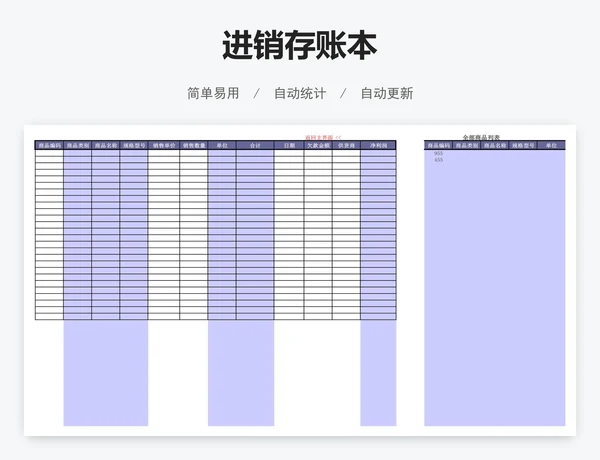Select the 销售数量 column header
Image resolution: width=600 pixels, height=460 pixels.
pyautogui.click(x=194, y=145)
